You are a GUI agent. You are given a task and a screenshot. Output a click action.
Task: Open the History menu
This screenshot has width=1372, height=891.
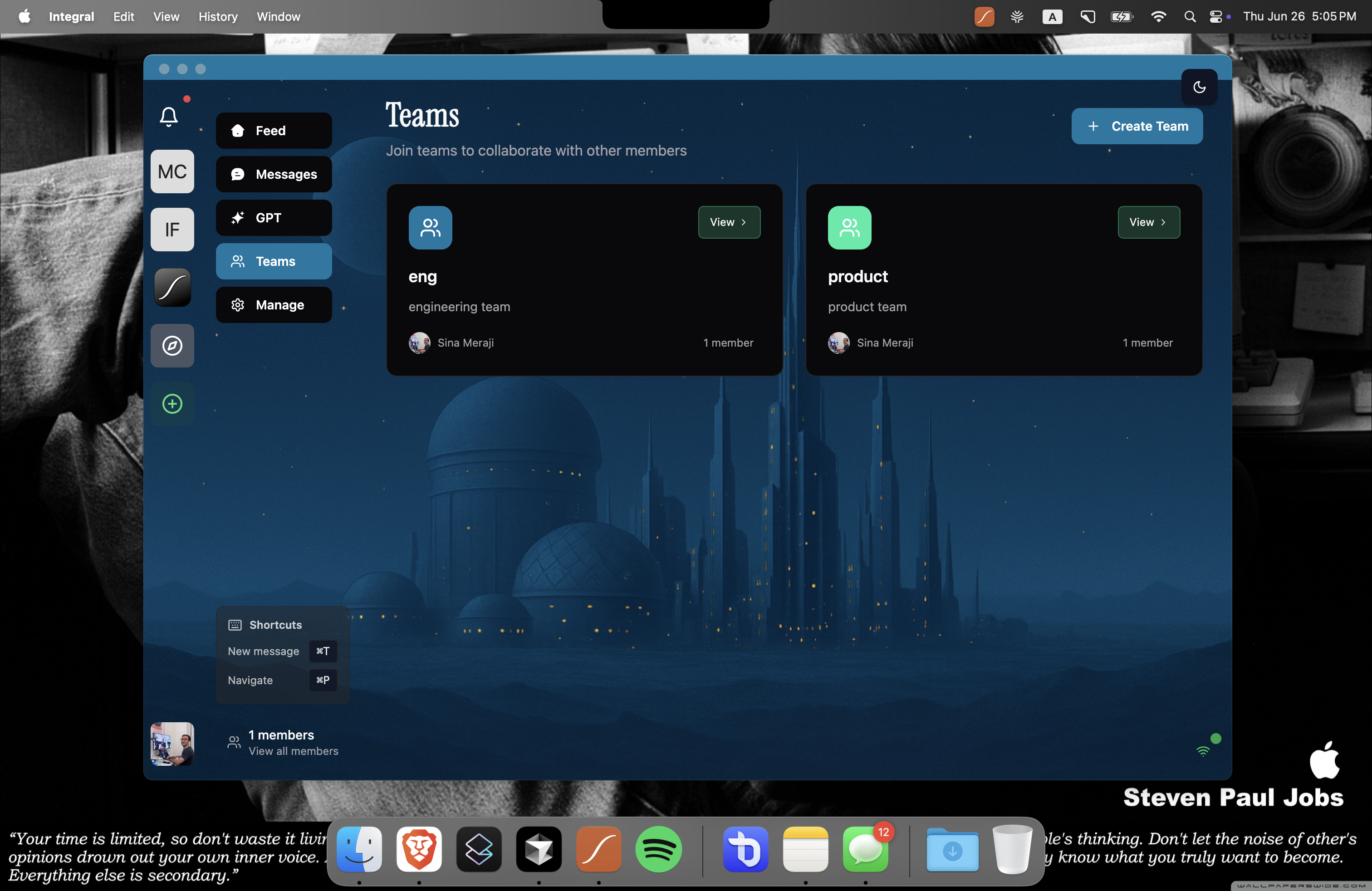pyautogui.click(x=218, y=17)
